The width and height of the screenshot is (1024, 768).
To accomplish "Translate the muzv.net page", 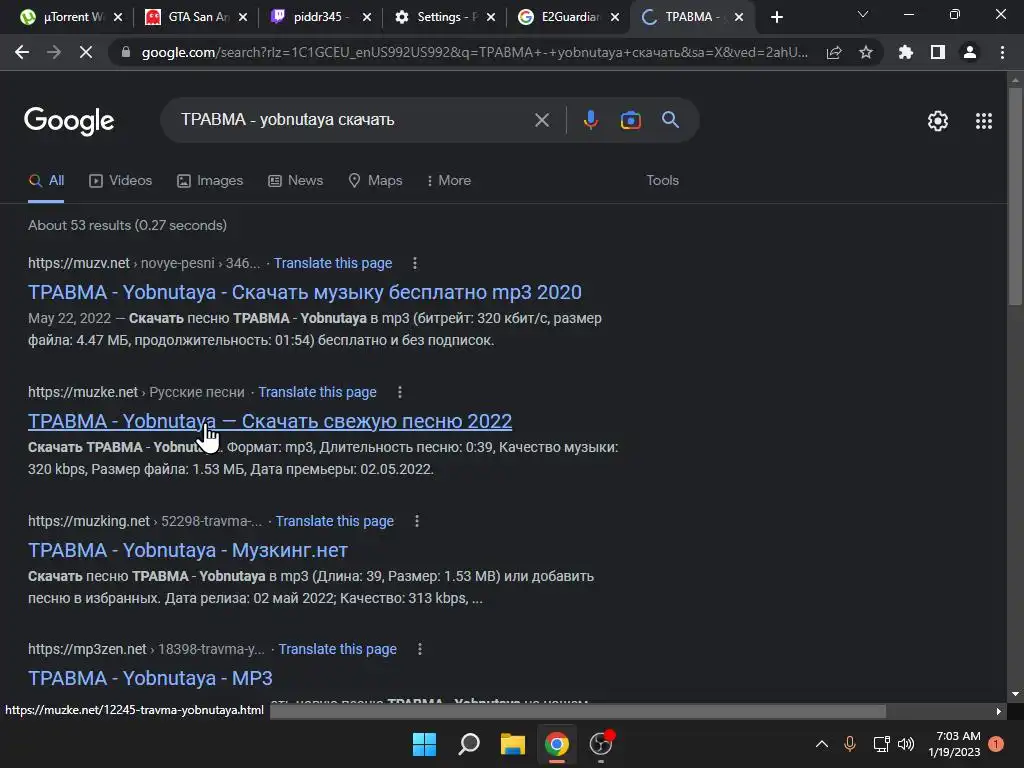I will tap(332, 263).
